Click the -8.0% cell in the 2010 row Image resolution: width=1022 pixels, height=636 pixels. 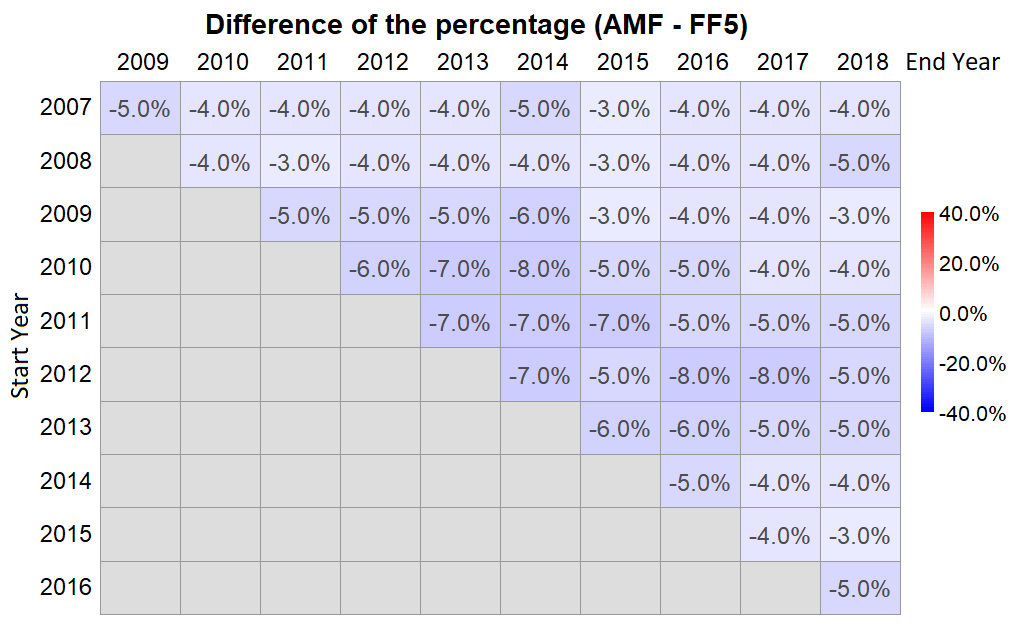(x=540, y=269)
